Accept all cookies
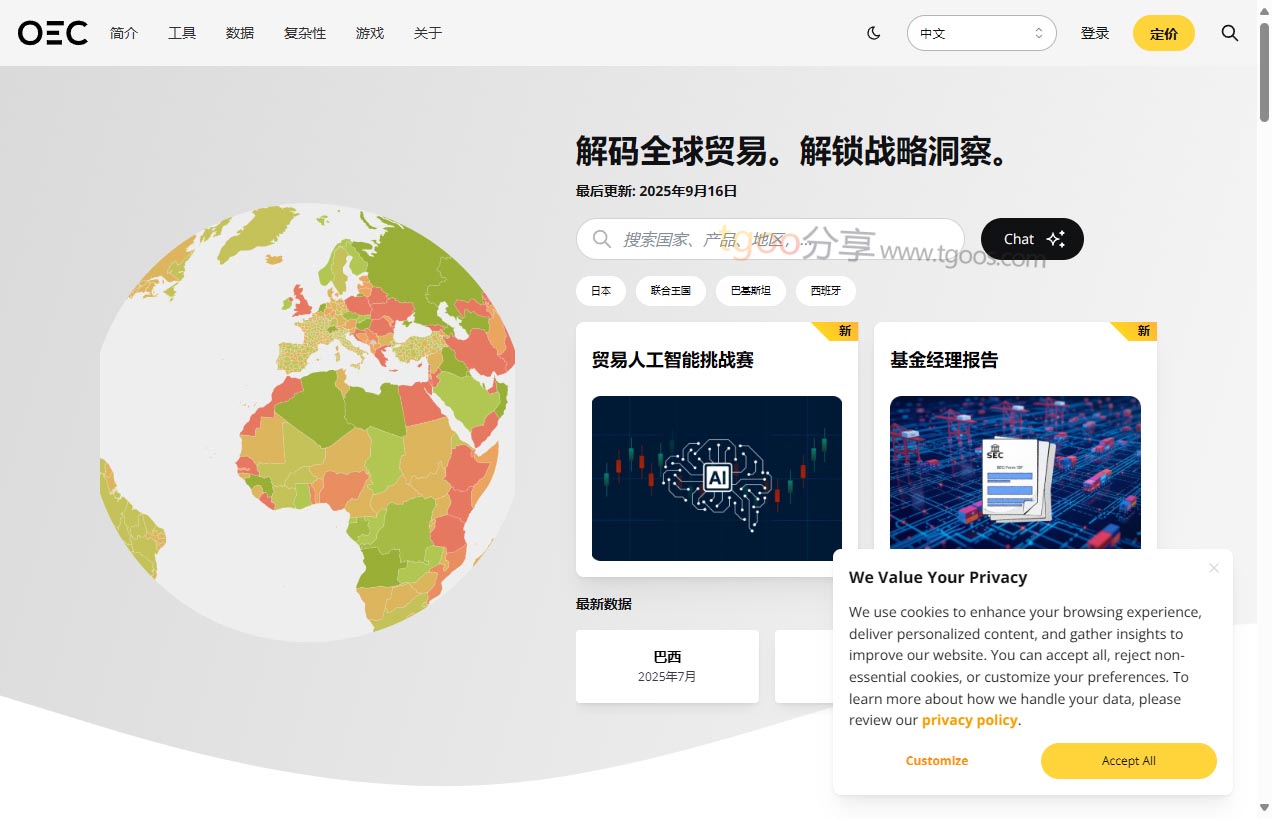 [1128, 761]
